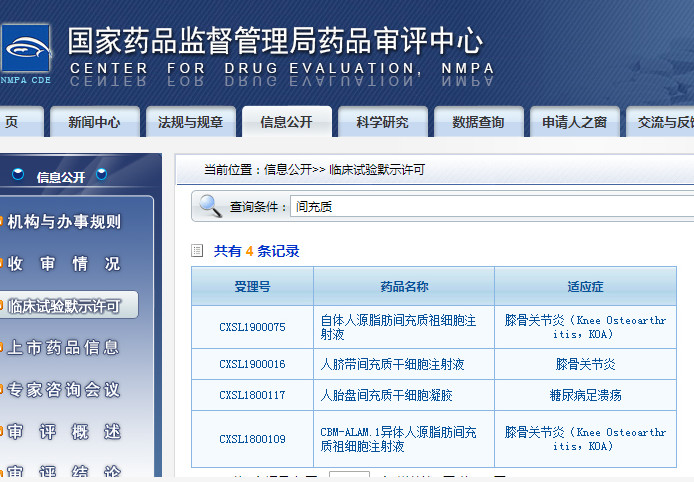Click the 糖尿病足溃疡 indication cell
The height and width of the screenshot is (482, 694).
pyautogui.click(x=585, y=395)
